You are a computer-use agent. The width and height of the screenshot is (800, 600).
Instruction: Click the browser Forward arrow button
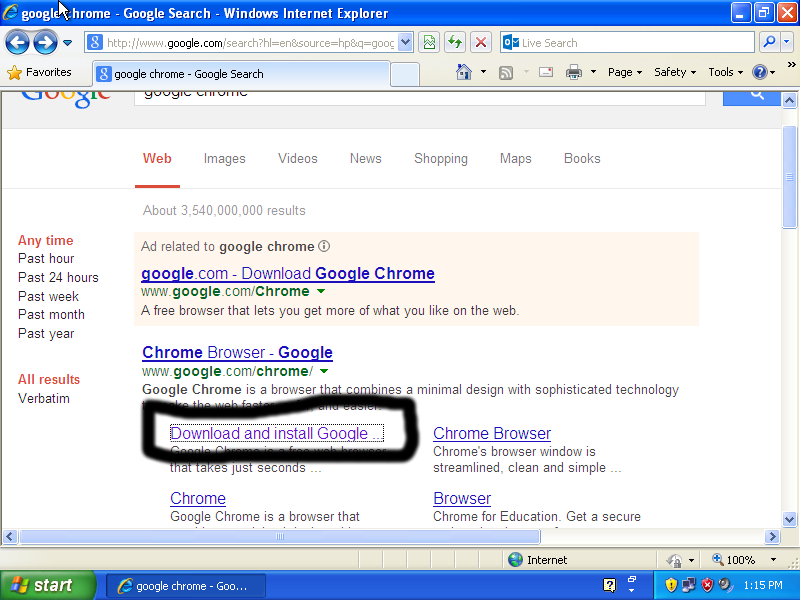click(45, 43)
